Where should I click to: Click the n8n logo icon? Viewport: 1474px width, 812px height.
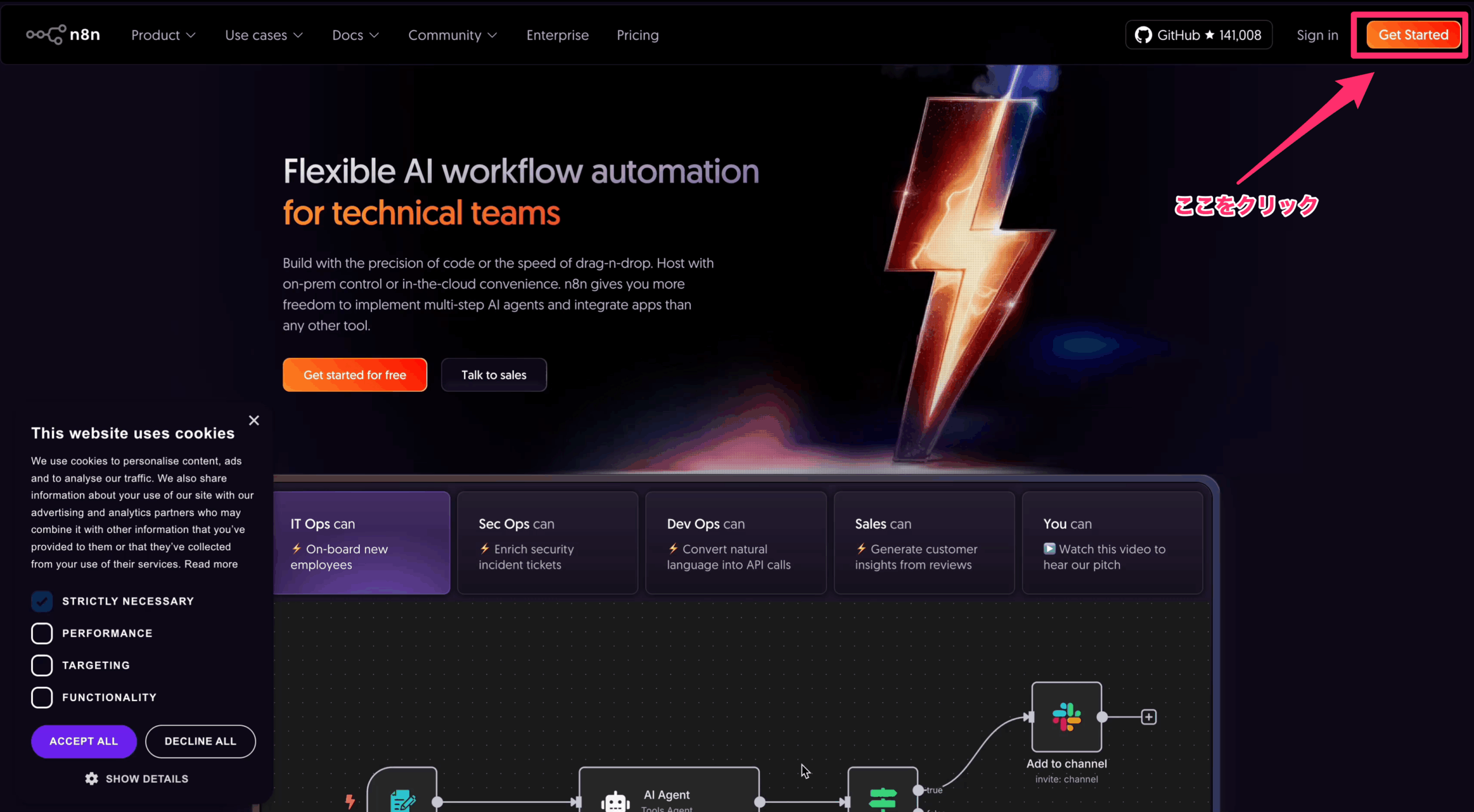(x=46, y=35)
